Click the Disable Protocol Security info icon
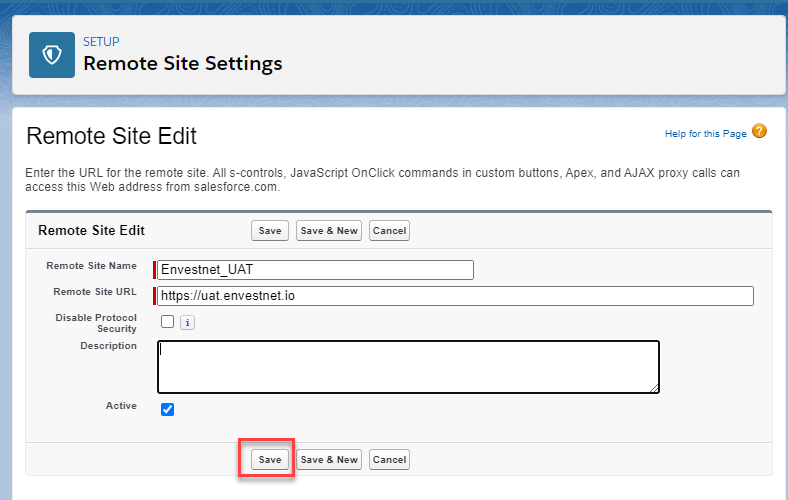The height and width of the screenshot is (500, 788). pyautogui.click(x=187, y=323)
